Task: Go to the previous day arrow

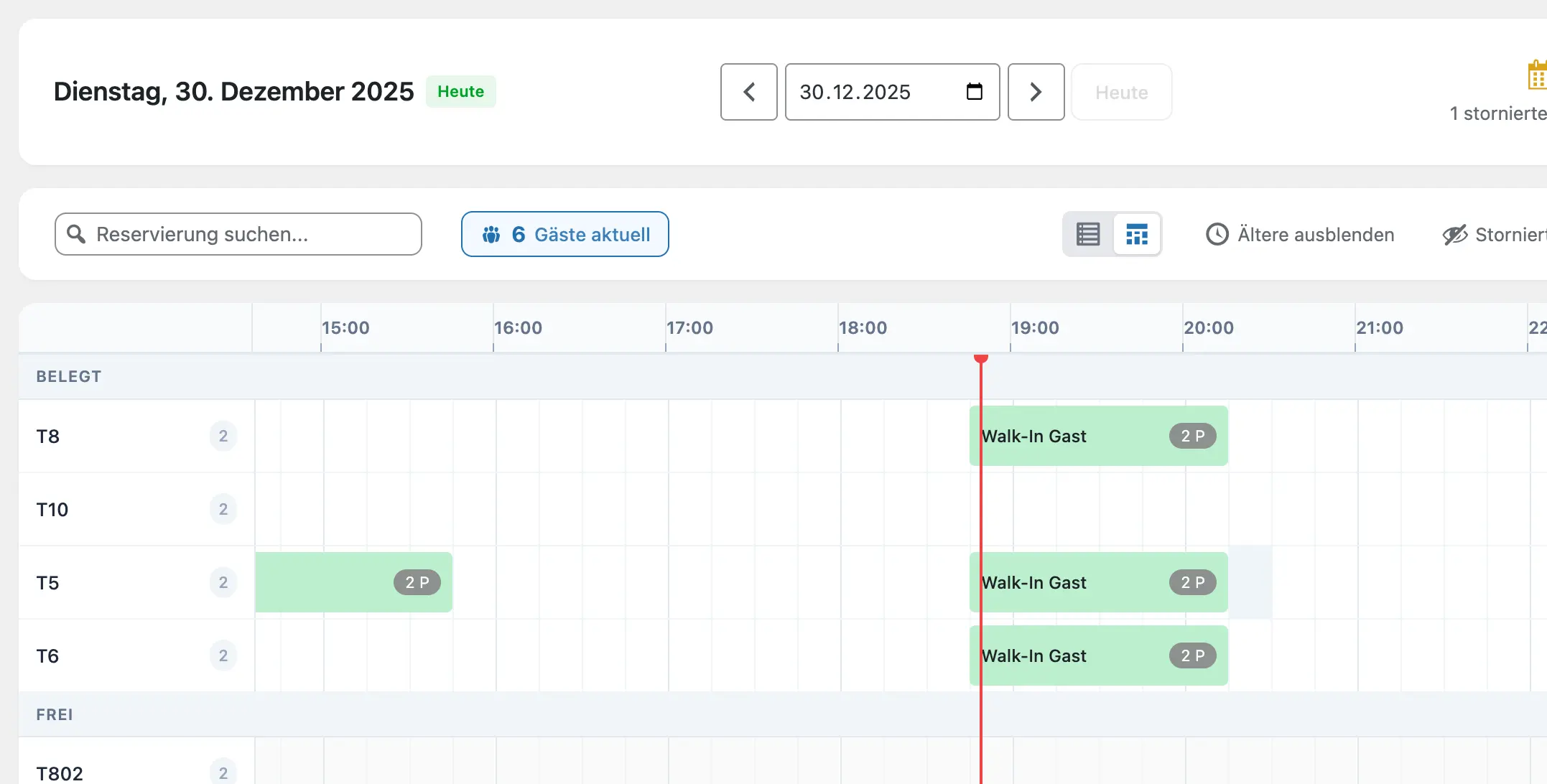Action: [x=748, y=92]
